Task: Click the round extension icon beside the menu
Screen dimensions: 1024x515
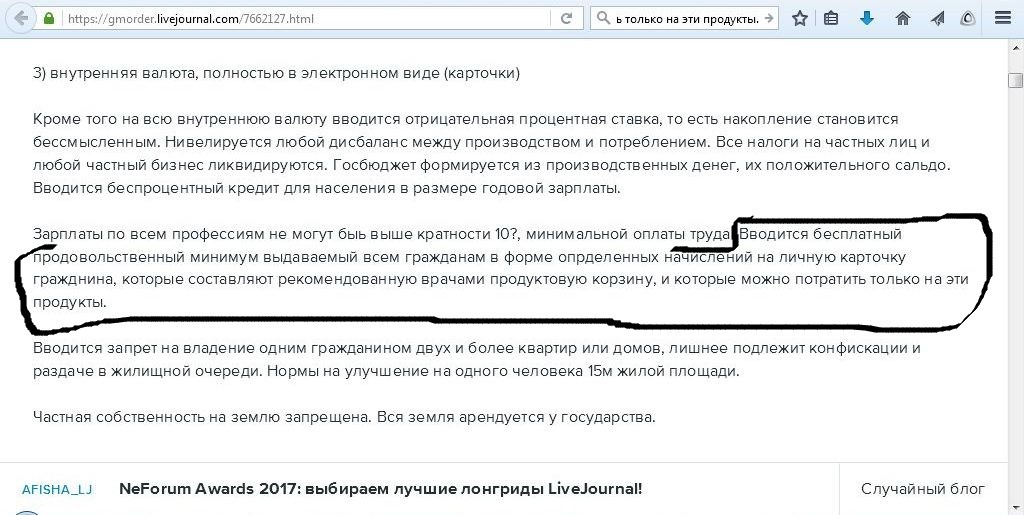Action: (x=968, y=19)
